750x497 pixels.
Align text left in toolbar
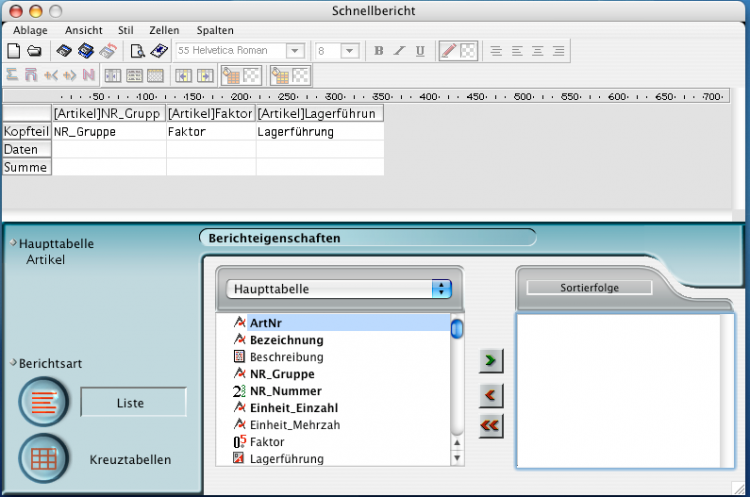coord(497,51)
